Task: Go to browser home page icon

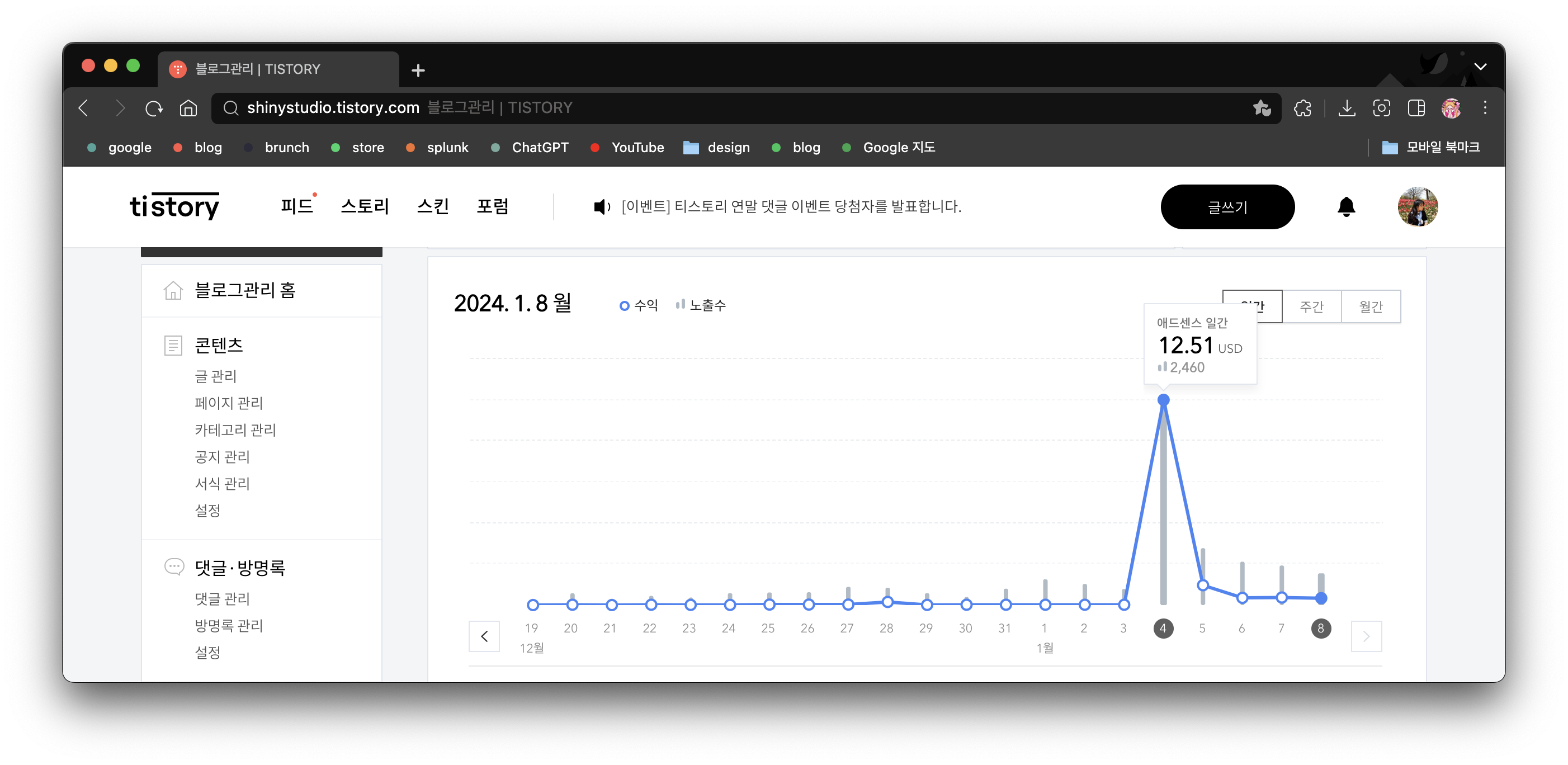Action: pos(188,108)
